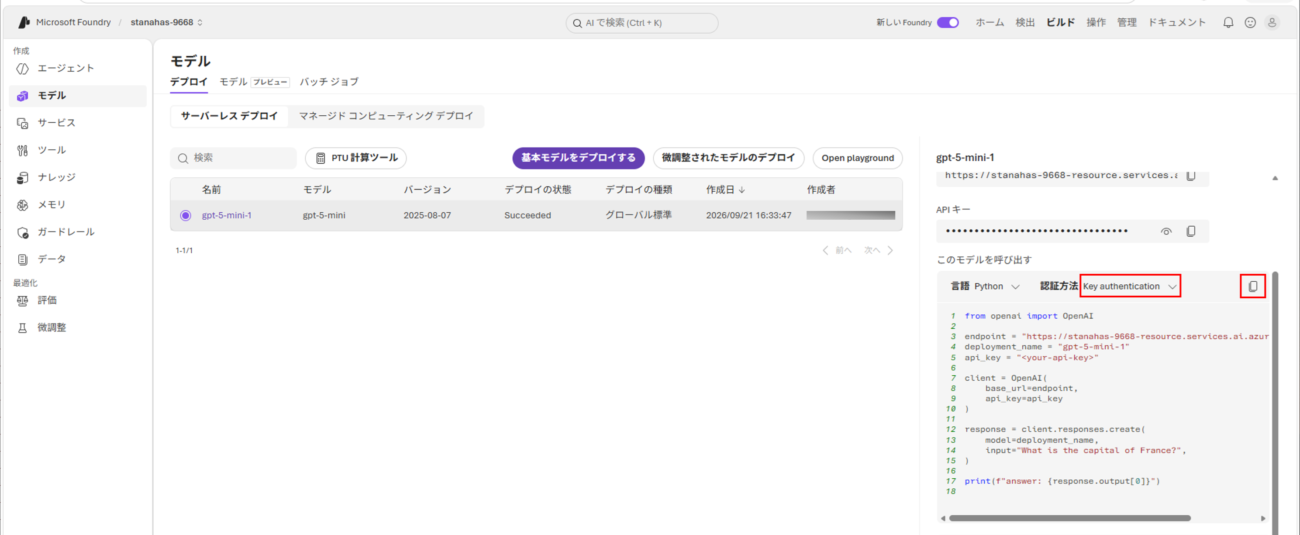Open ドキュメント in the top navigation
Image resolution: width=1300 pixels, height=535 pixels.
[x=1177, y=22]
